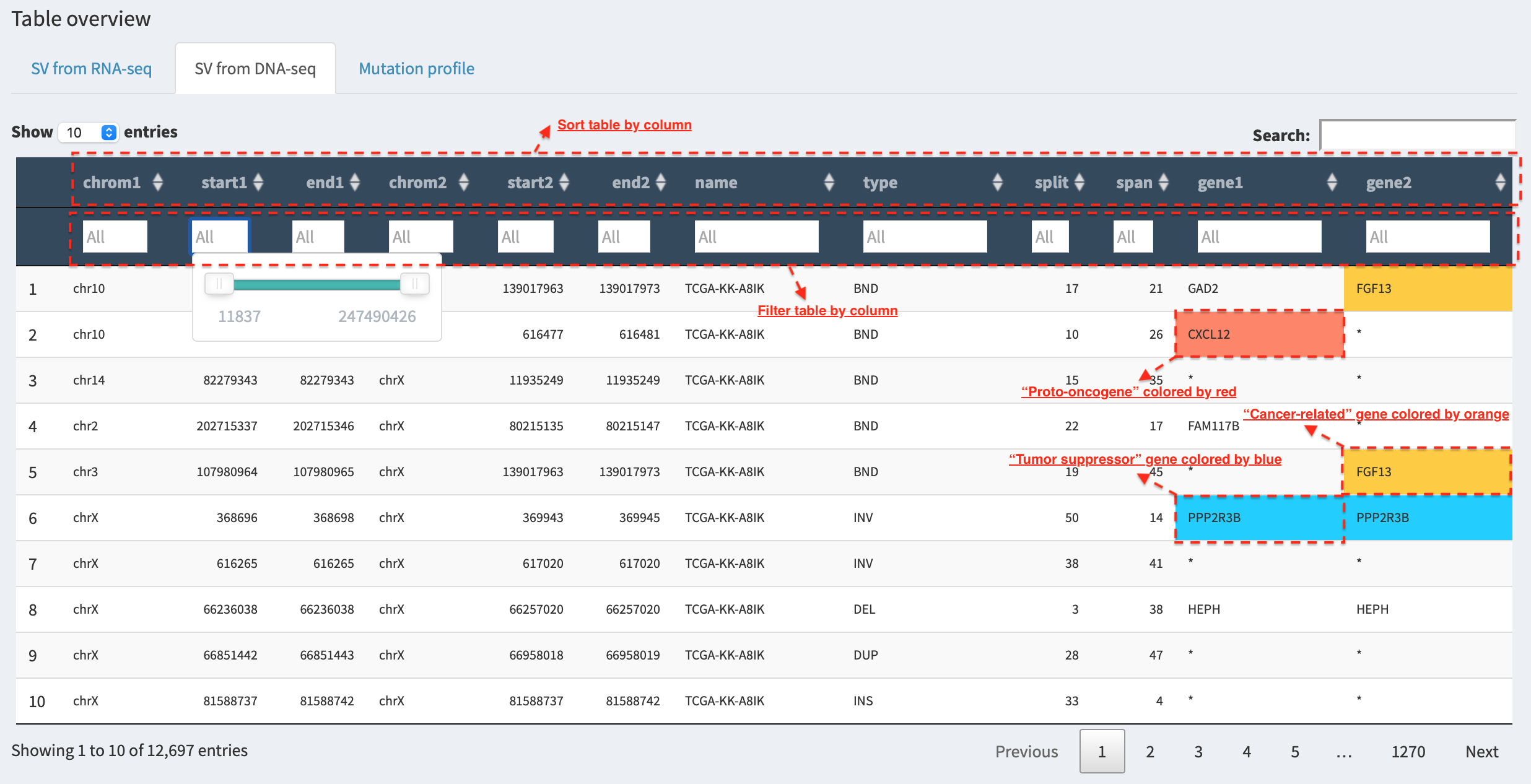
Task: Focus the Search input box
Action: pos(1418,135)
